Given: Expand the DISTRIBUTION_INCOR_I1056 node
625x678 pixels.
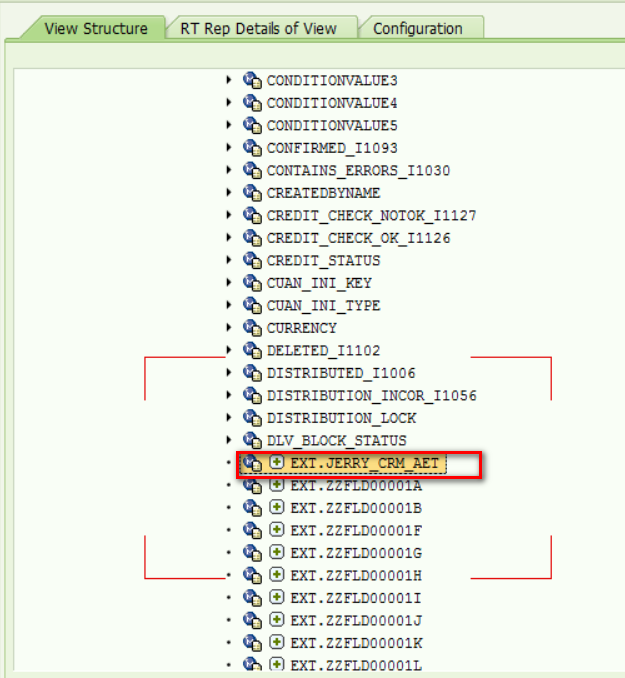Looking at the screenshot, I should [x=229, y=395].
